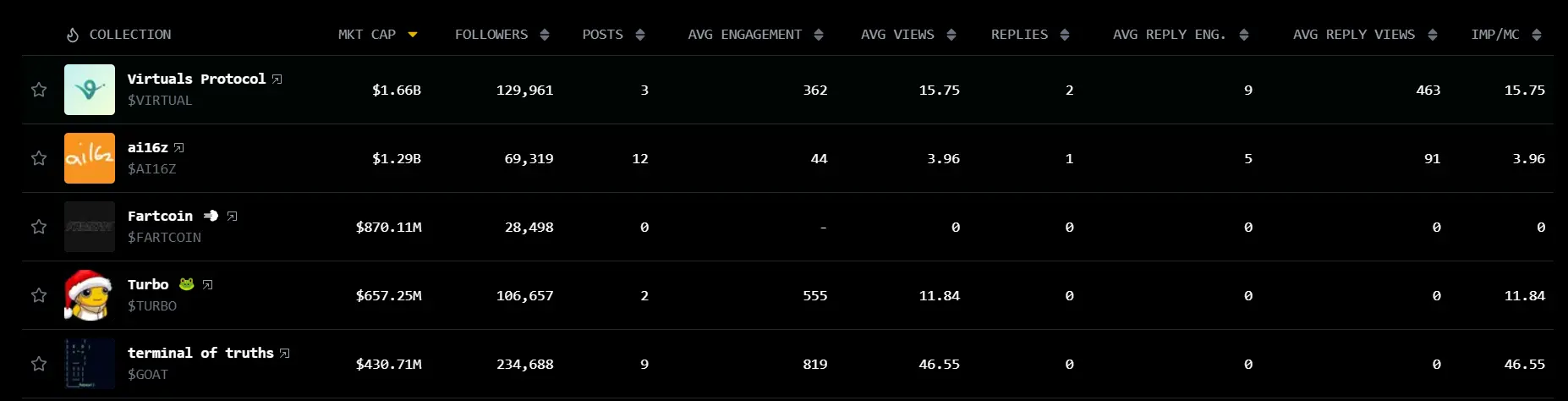Open Turbo external link icon
Screen dimensions: 1568x401
click(208, 285)
